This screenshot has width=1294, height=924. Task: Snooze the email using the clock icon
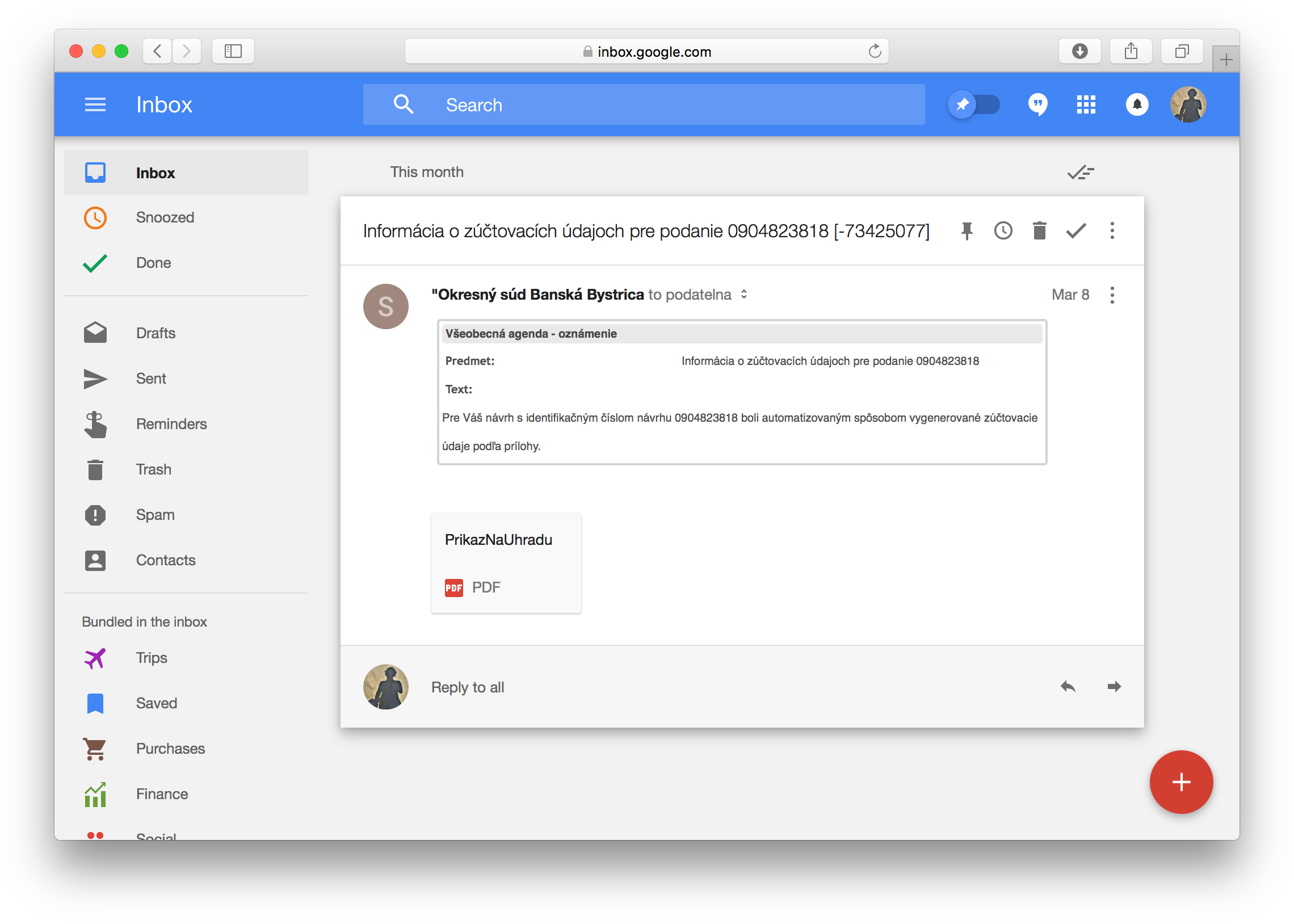[x=1003, y=231]
